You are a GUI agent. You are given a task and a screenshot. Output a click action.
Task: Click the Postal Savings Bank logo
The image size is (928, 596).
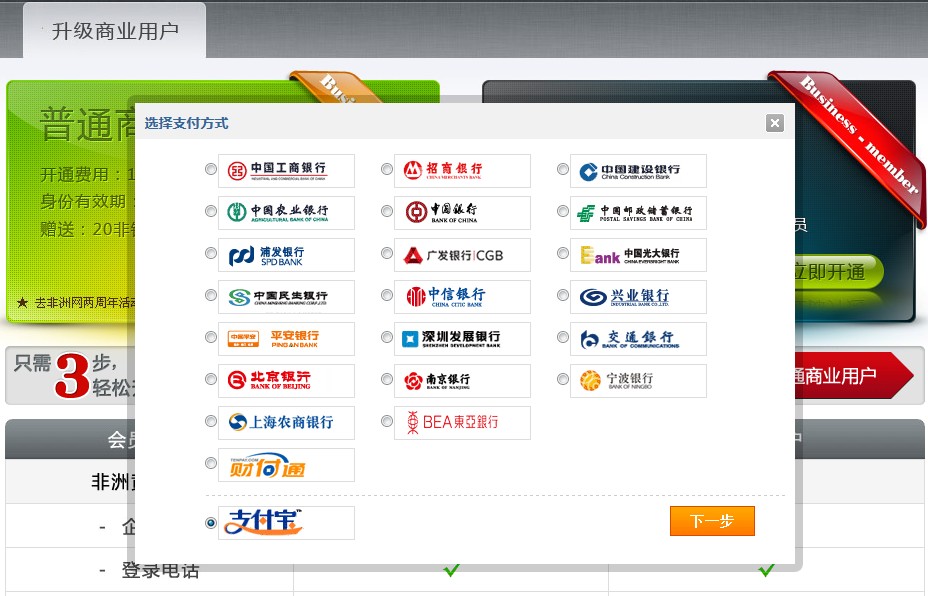(638, 212)
